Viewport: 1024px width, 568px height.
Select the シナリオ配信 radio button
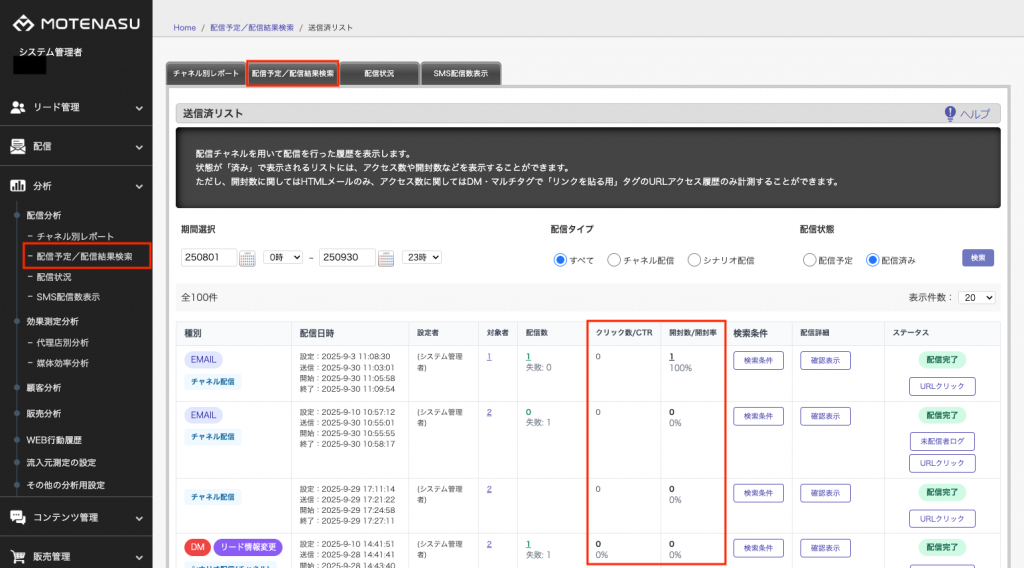point(695,260)
